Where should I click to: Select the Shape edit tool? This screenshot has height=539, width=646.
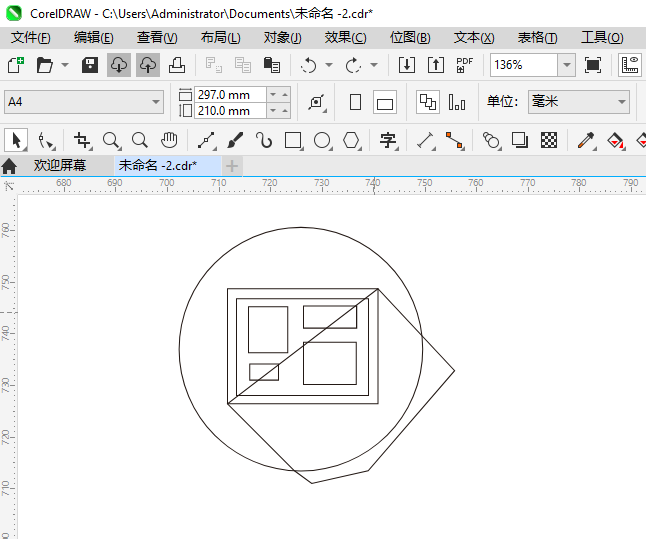coord(46,141)
